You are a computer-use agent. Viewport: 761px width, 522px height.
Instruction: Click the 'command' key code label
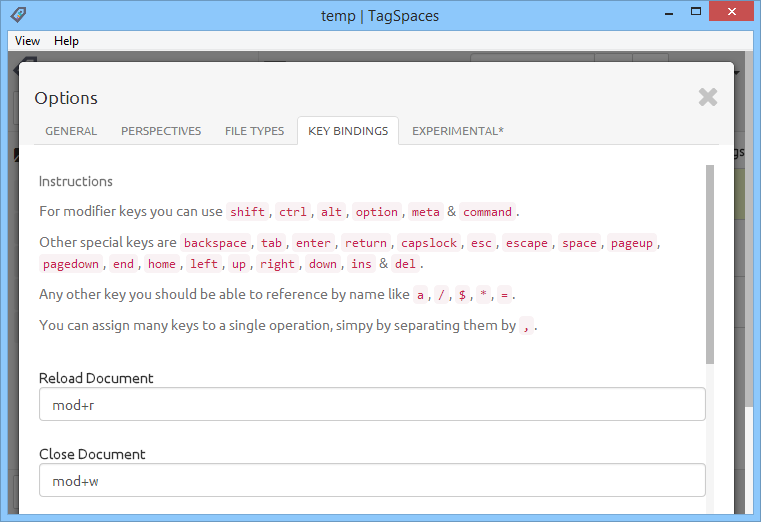point(487,212)
